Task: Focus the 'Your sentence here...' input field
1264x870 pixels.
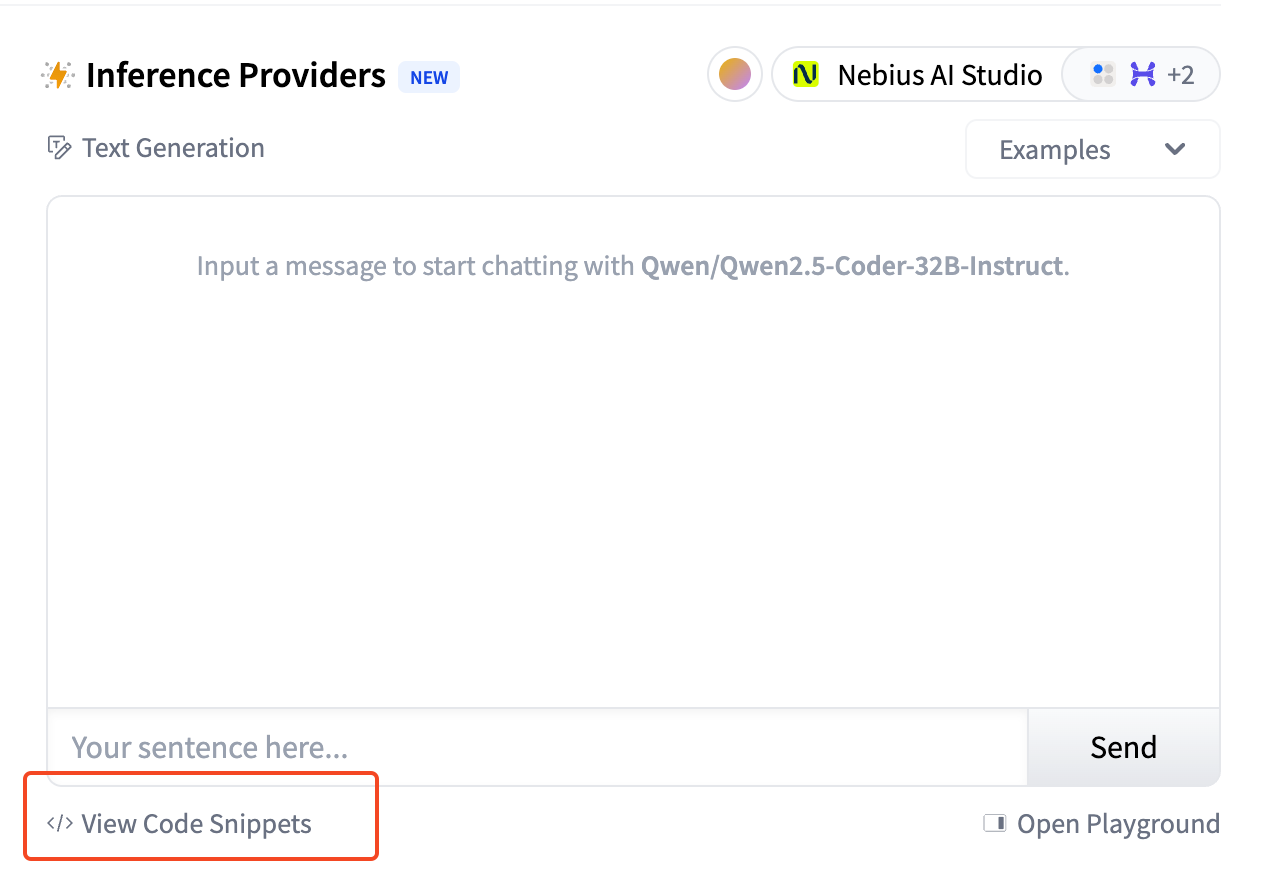Action: click(538, 747)
